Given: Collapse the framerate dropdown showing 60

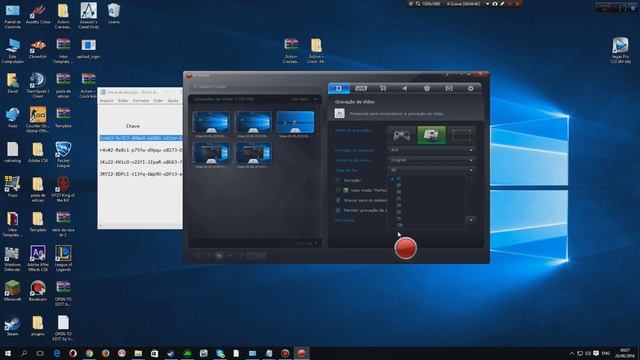Looking at the screenshot, I should 431,170.
